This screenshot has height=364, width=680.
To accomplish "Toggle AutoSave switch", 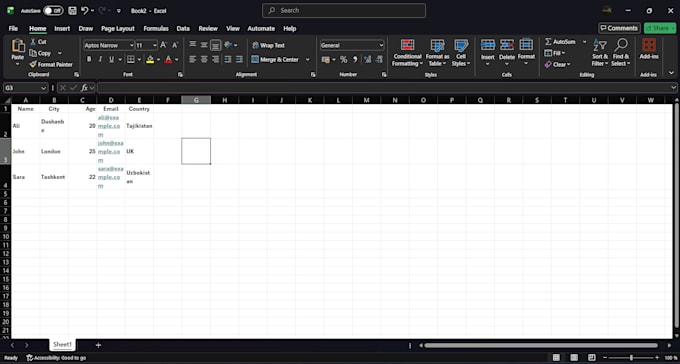I will 53,10.
